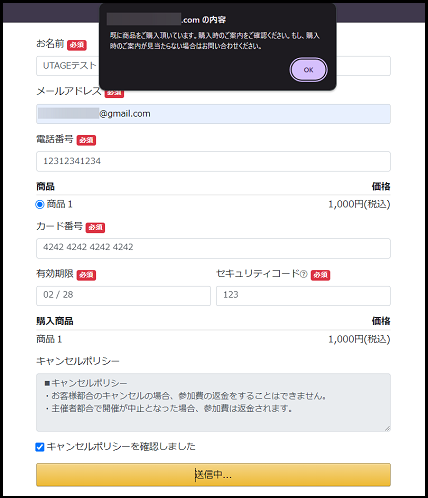The height and width of the screenshot is (498, 428).
Task: Click the 必須 badge beside 有効期限
Action: 86,275
